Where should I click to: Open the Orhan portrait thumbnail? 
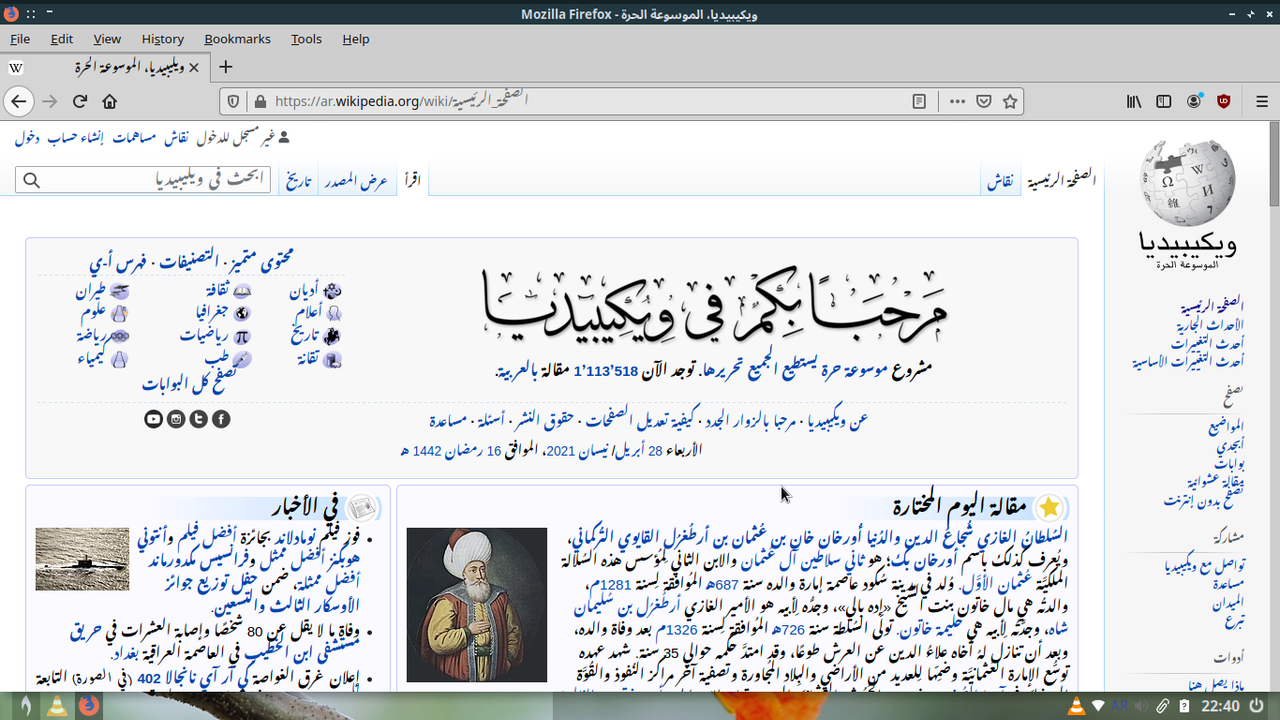point(477,605)
